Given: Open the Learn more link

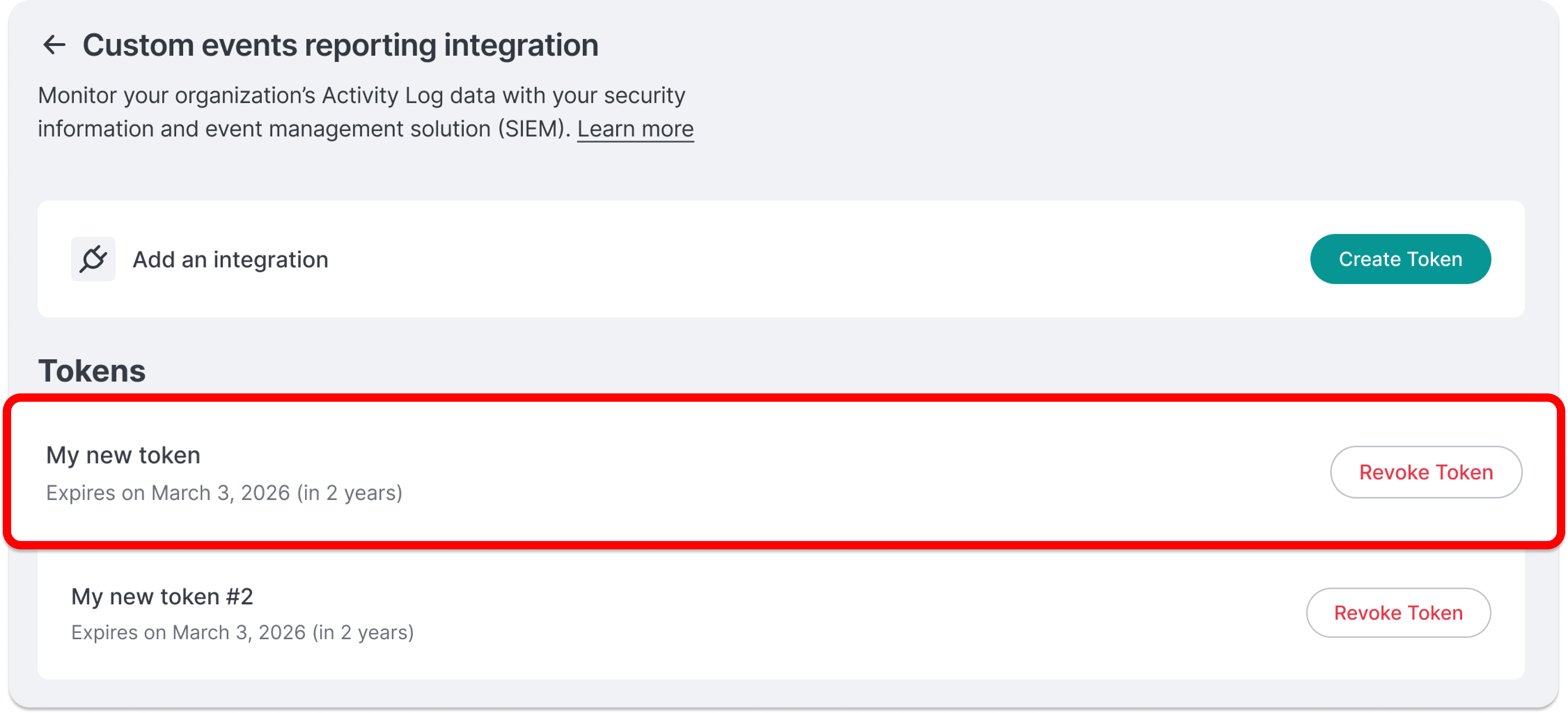Looking at the screenshot, I should click(635, 129).
